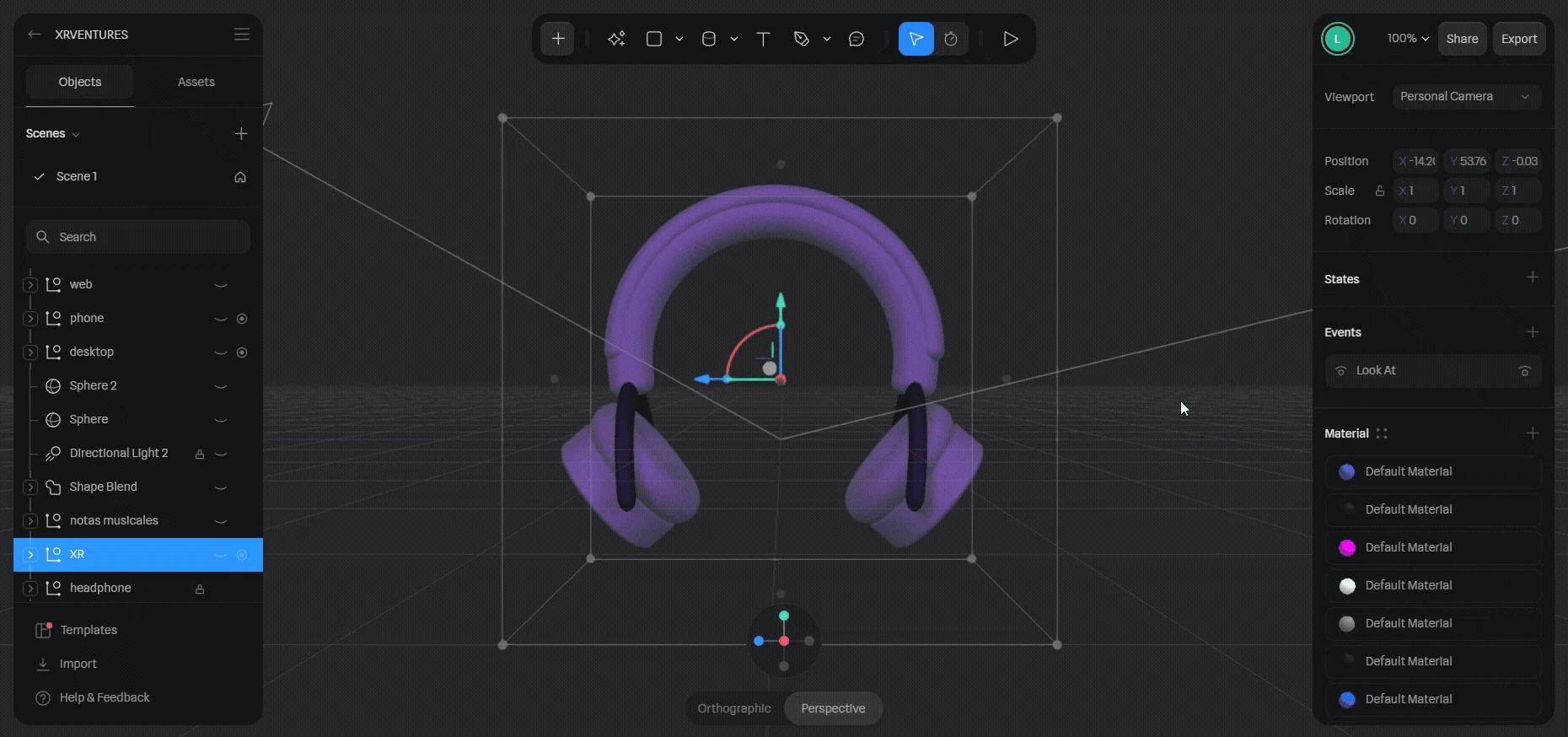Click the Play preview button
Image resolution: width=1568 pixels, height=737 pixels.
1010,39
